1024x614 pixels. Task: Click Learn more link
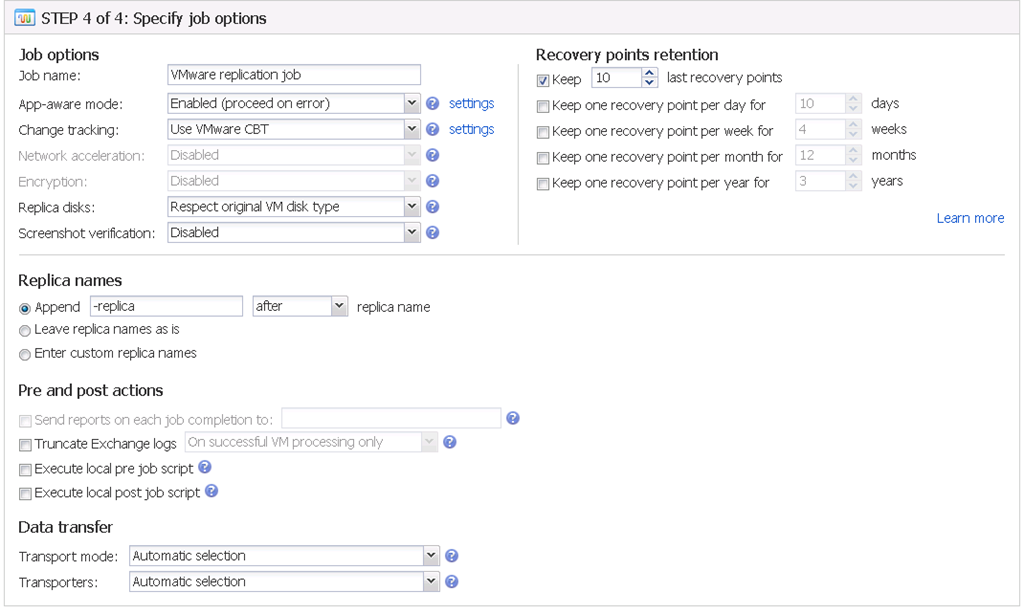(x=970, y=218)
